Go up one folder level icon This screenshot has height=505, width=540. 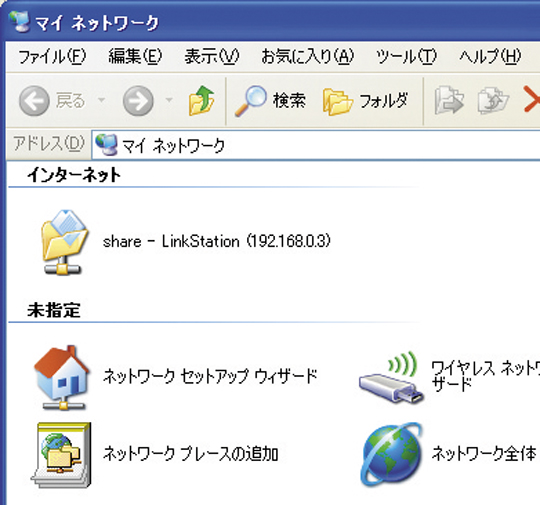[x=201, y=101]
